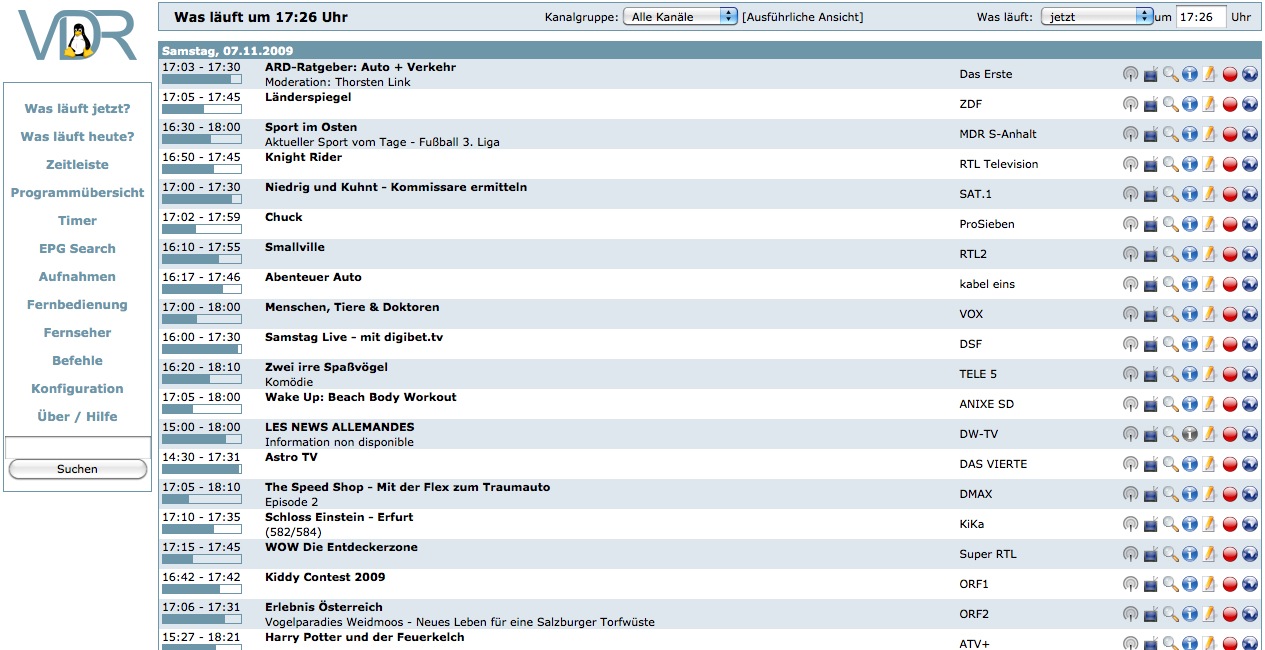Click the date header 'Samstag, 07.11.2009'
Image resolution: width=1265 pixels, height=650 pixels.
click(x=227, y=50)
